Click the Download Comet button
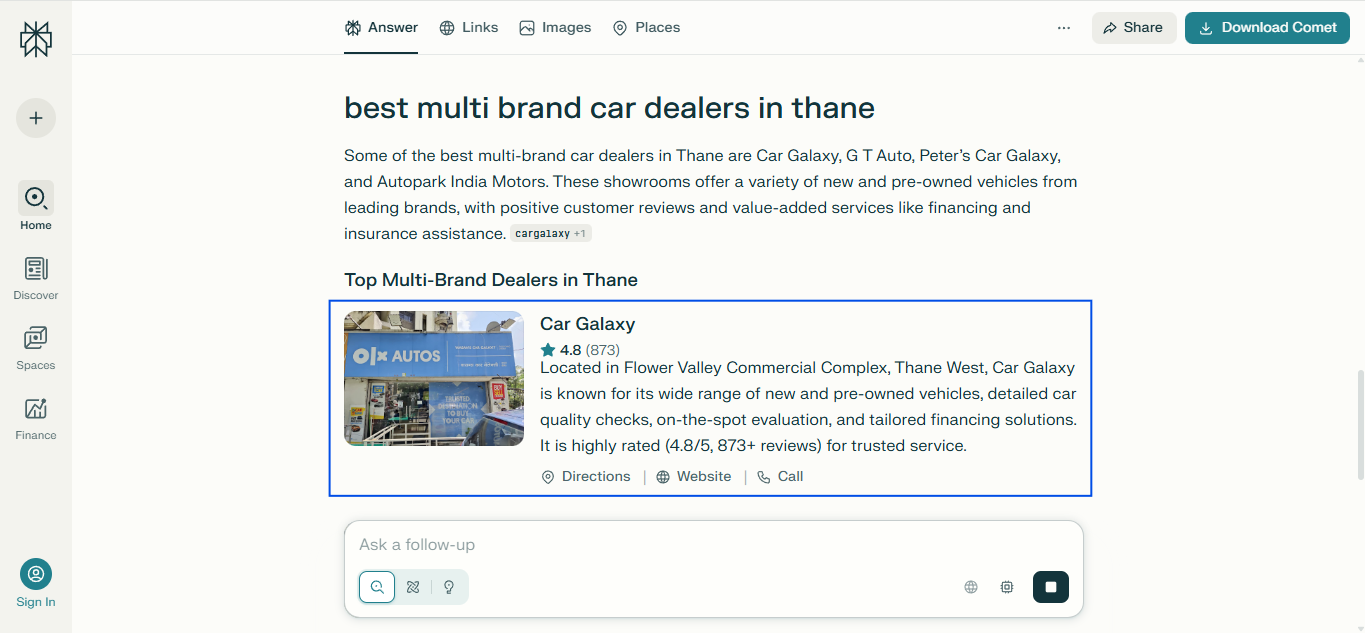This screenshot has height=633, width=1365. (x=1267, y=27)
